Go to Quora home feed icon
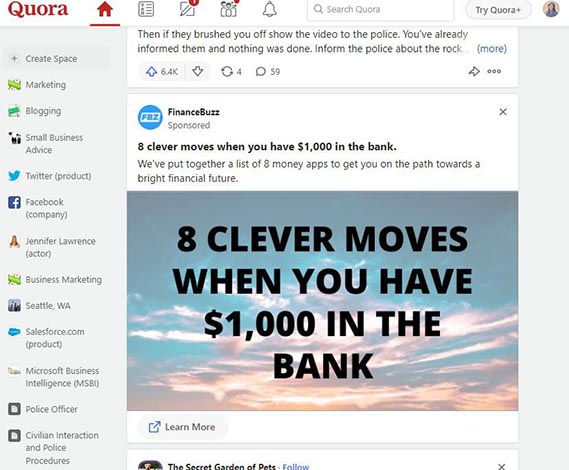This screenshot has height=470, width=569. click(105, 10)
